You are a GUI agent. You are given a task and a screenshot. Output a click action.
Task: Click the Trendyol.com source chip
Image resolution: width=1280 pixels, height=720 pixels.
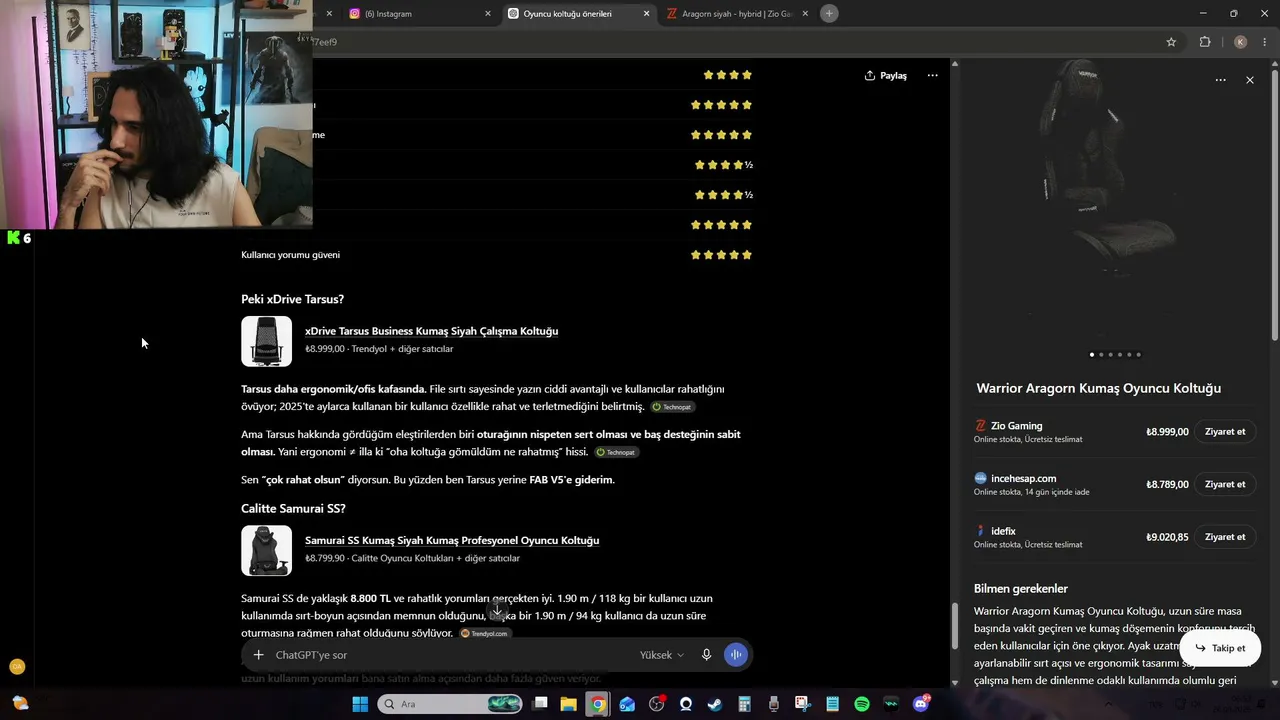[484, 634]
